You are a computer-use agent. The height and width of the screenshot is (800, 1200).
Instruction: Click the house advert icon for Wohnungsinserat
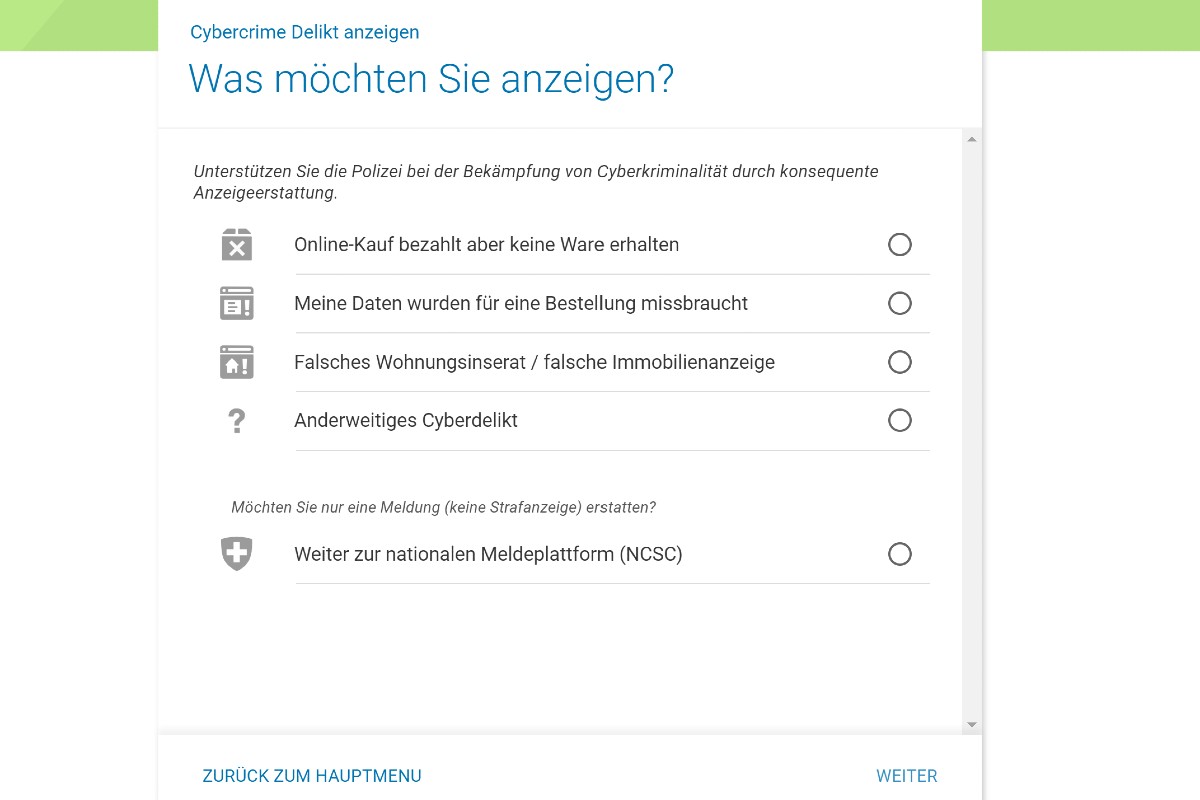[x=236, y=362]
